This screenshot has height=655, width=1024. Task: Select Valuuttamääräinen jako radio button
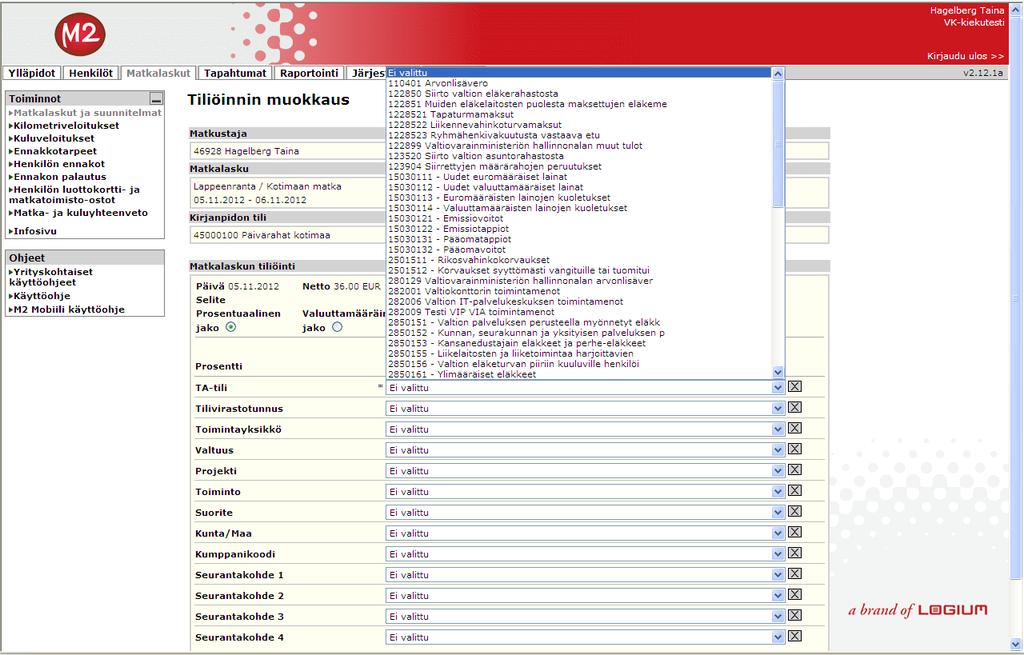(x=337, y=327)
